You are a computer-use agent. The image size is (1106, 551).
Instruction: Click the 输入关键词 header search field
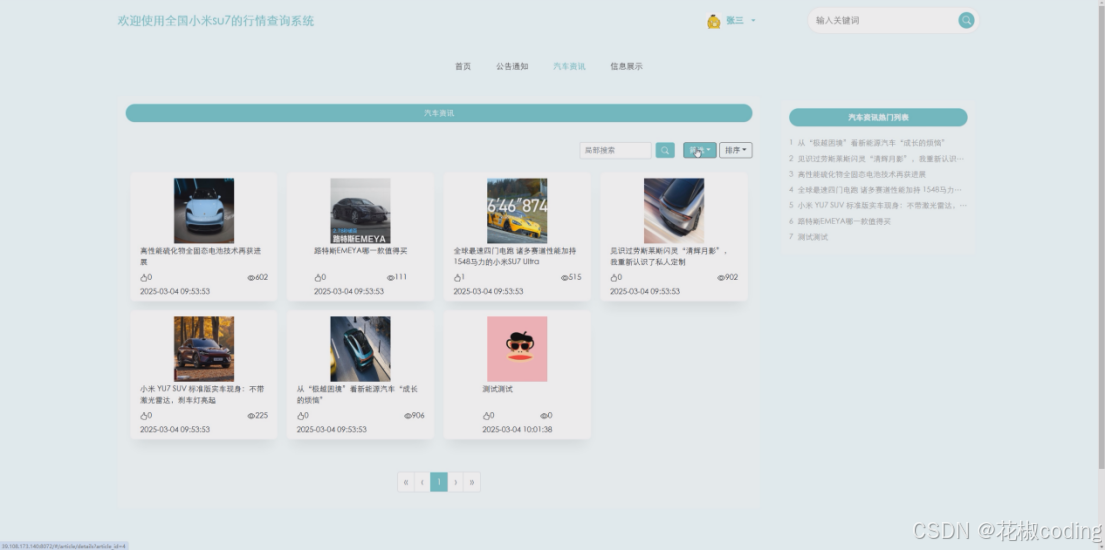pyautogui.click(x=884, y=20)
